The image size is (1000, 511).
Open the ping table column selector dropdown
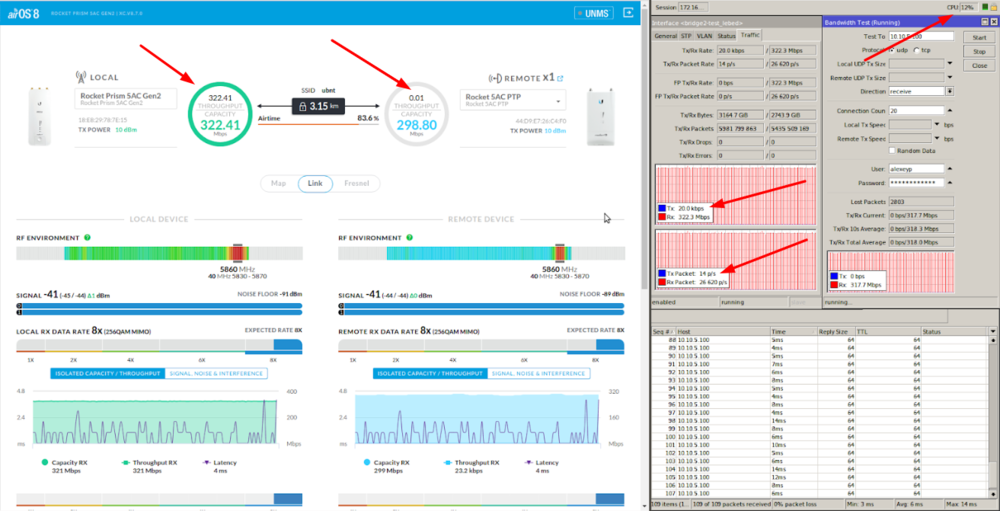tap(992, 332)
